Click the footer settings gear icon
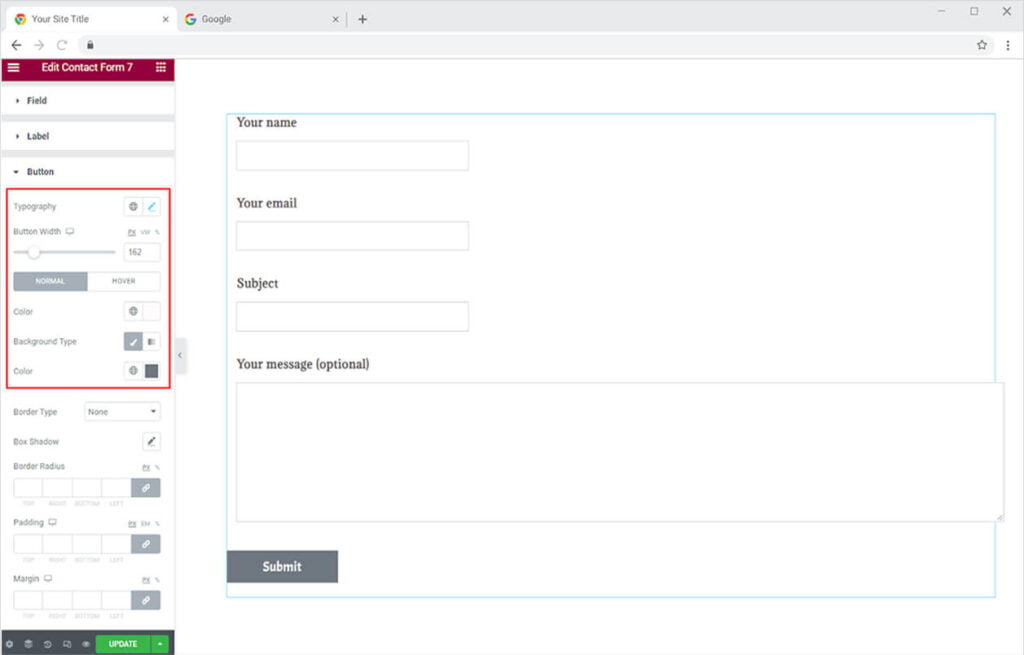The height and width of the screenshot is (655, 1024). (x=10, y=644)
